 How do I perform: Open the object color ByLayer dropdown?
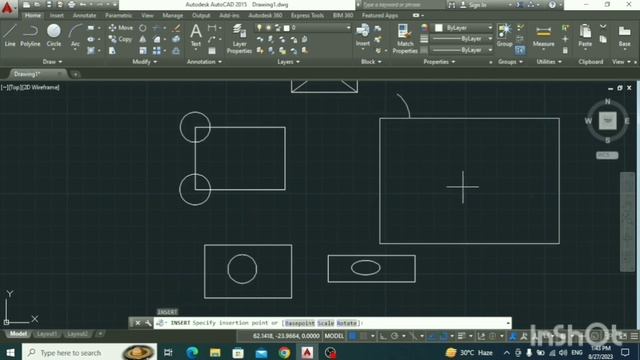pyautogui.click(x=464, y=28)
